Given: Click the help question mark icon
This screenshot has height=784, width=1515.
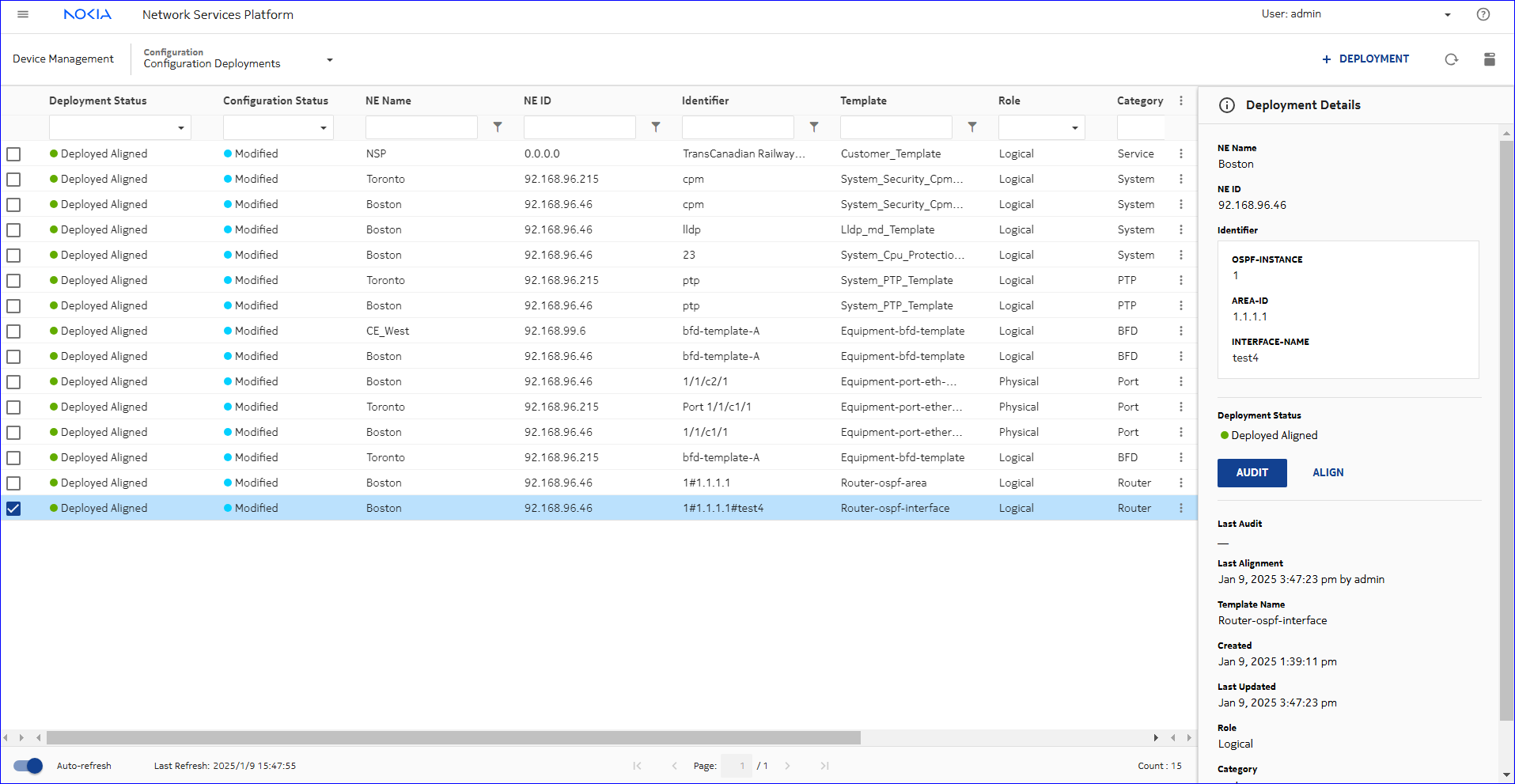Looking at the screenshot, I should [x=1483, y=14].
